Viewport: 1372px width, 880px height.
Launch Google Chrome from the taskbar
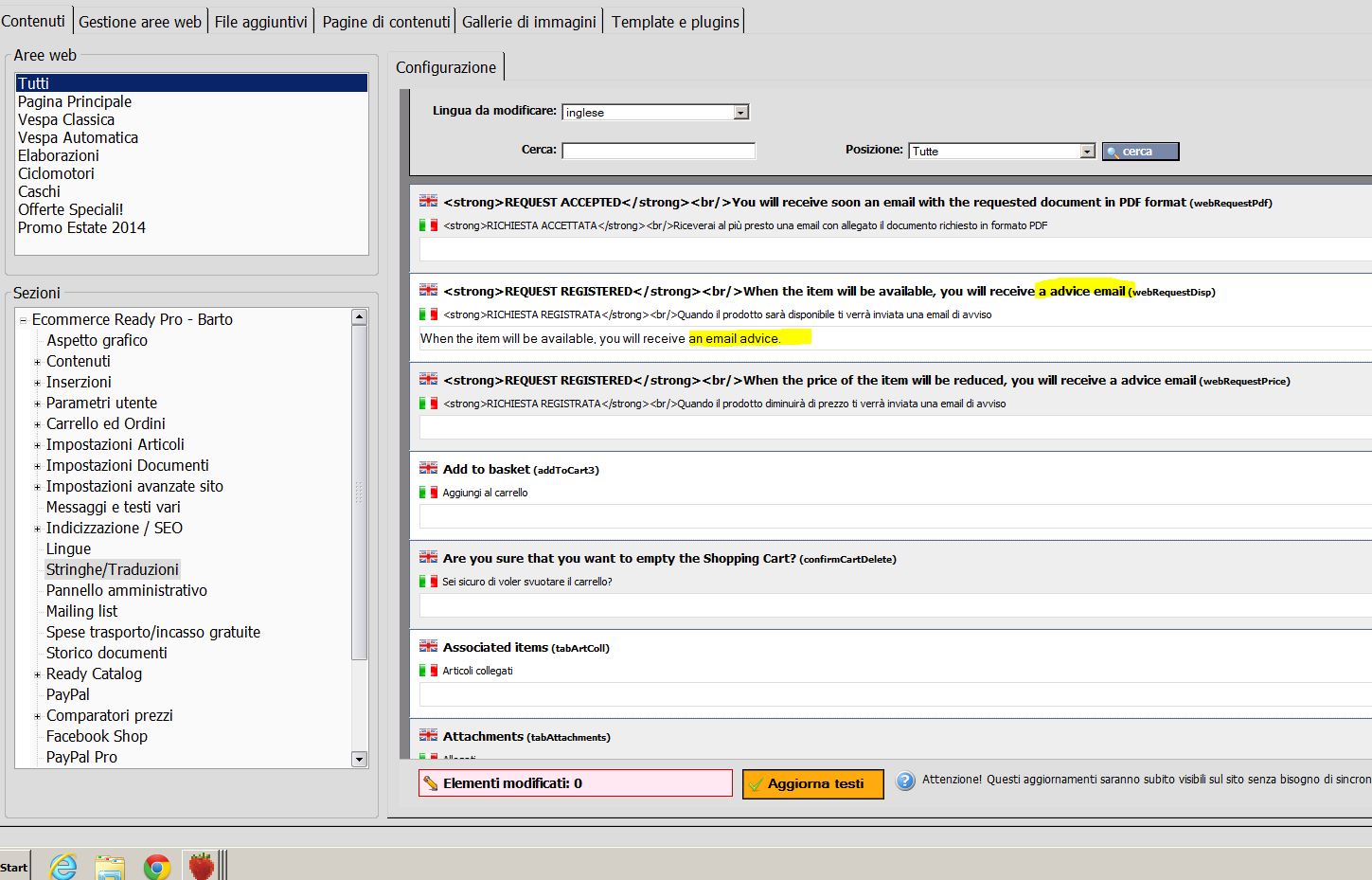pos(157,867)
